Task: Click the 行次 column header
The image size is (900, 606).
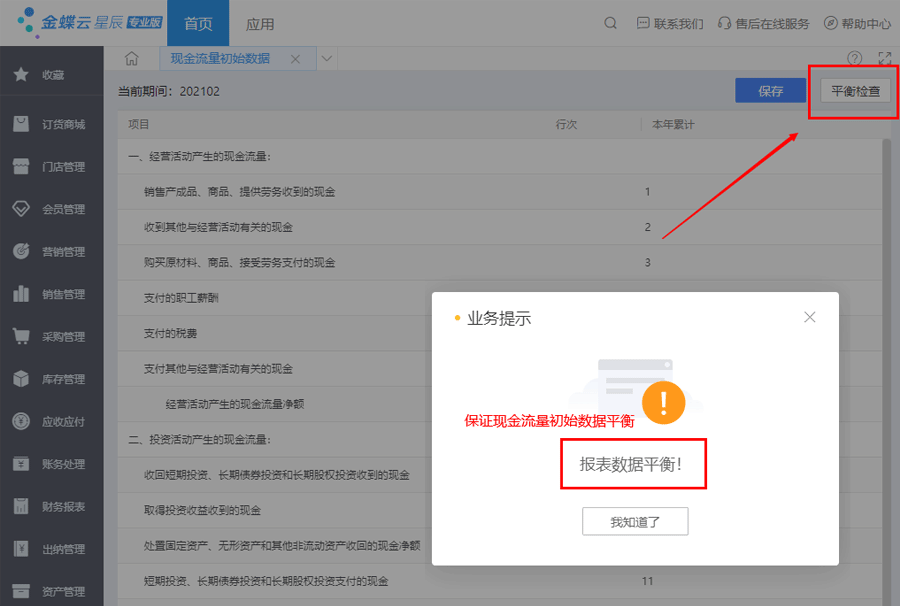Action: [x=566, y=125]
